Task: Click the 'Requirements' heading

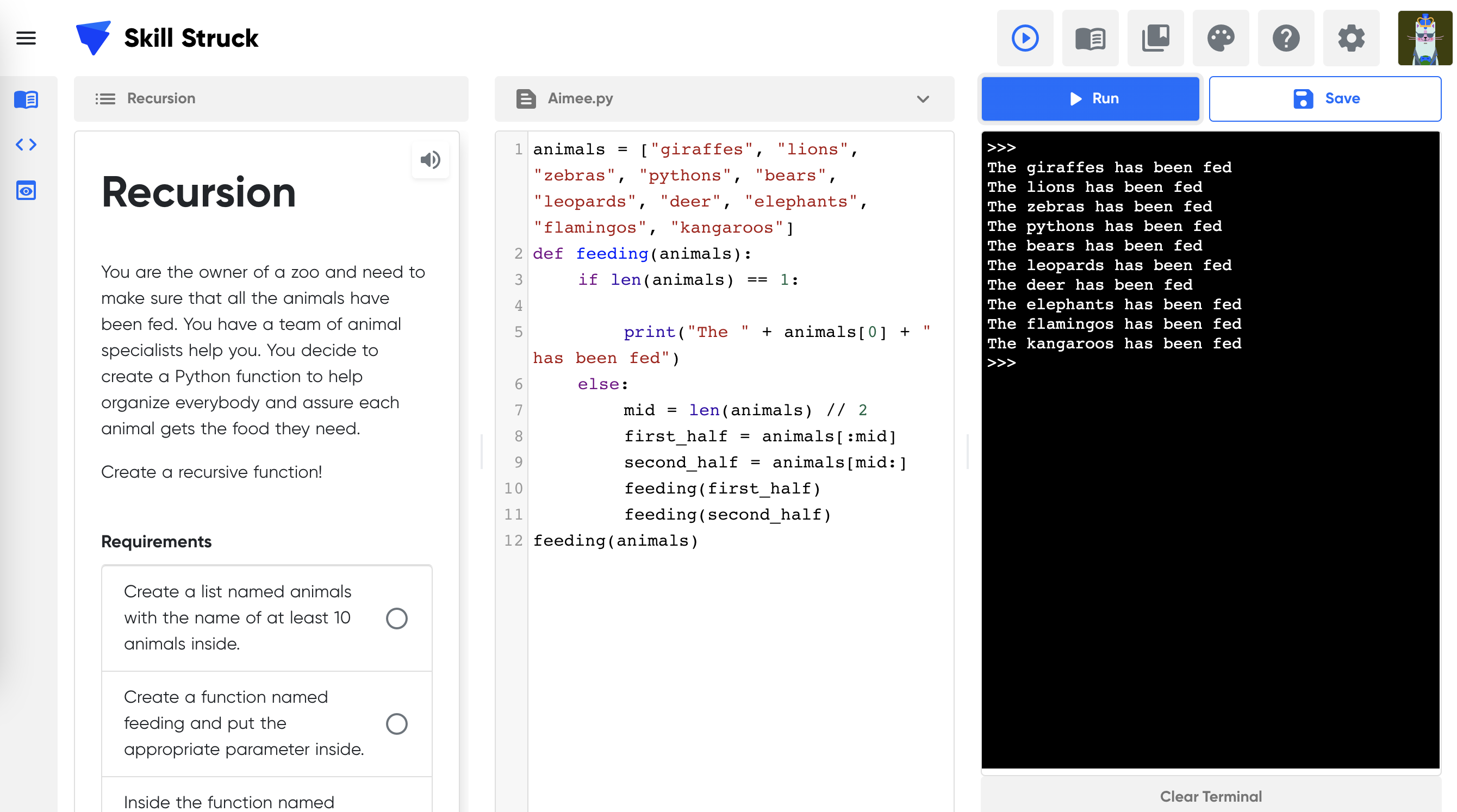Action: point(156,541)
